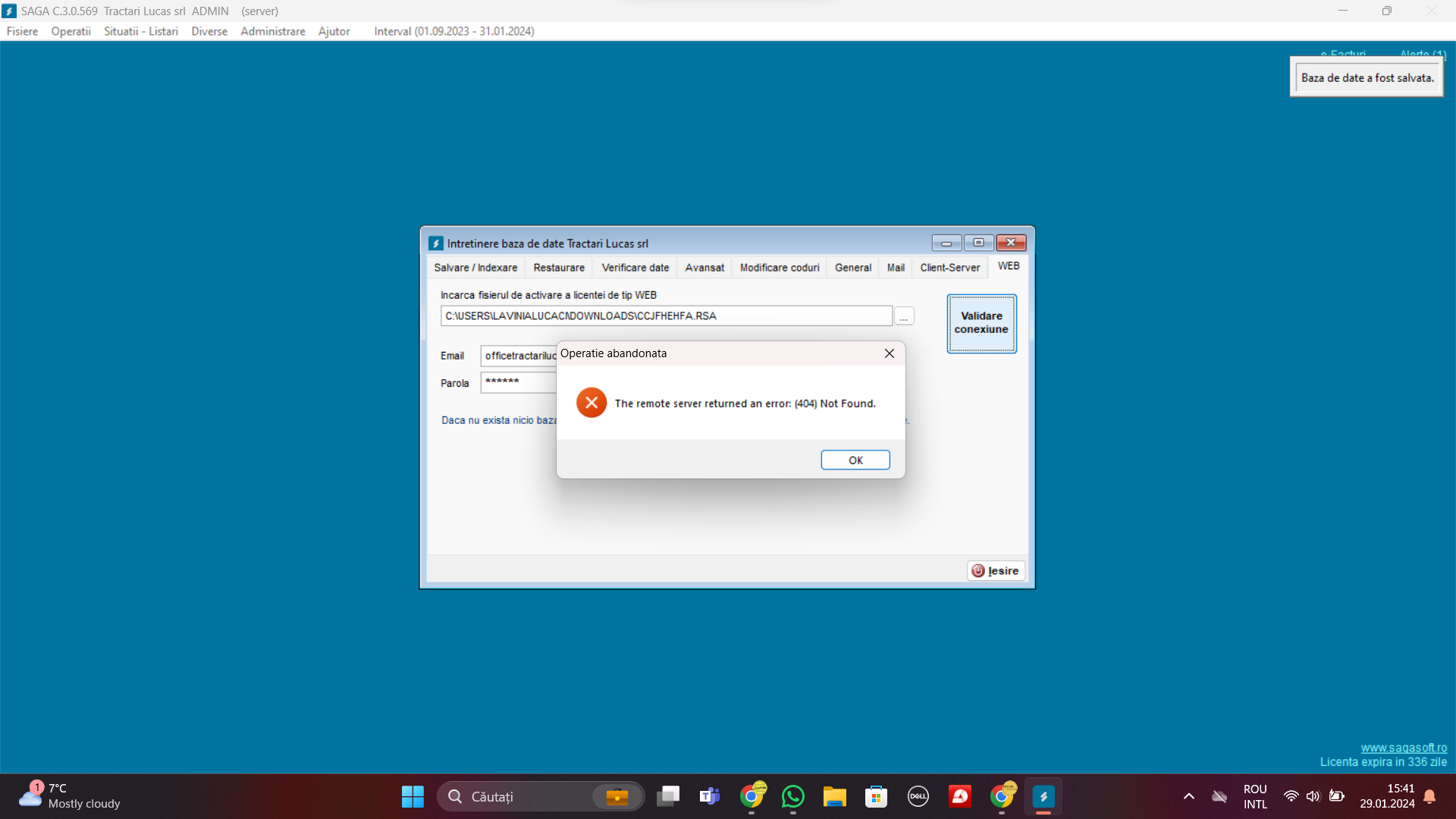Viewport: 1456px width, 819px height.
Task: Click the SAGA icon in maintenance window title
Action: coord(435,243)
